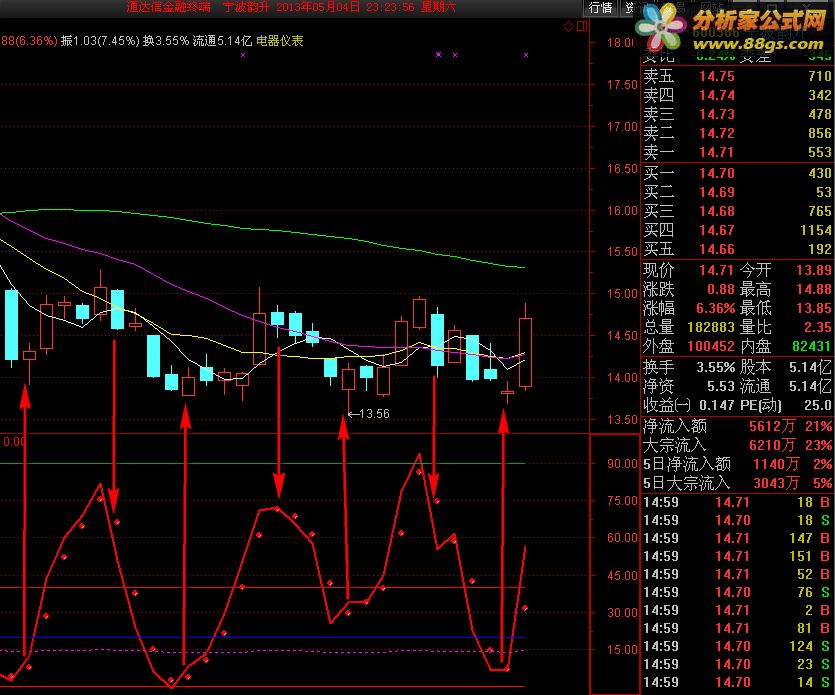Click the last candlestick on the chart

526,347
